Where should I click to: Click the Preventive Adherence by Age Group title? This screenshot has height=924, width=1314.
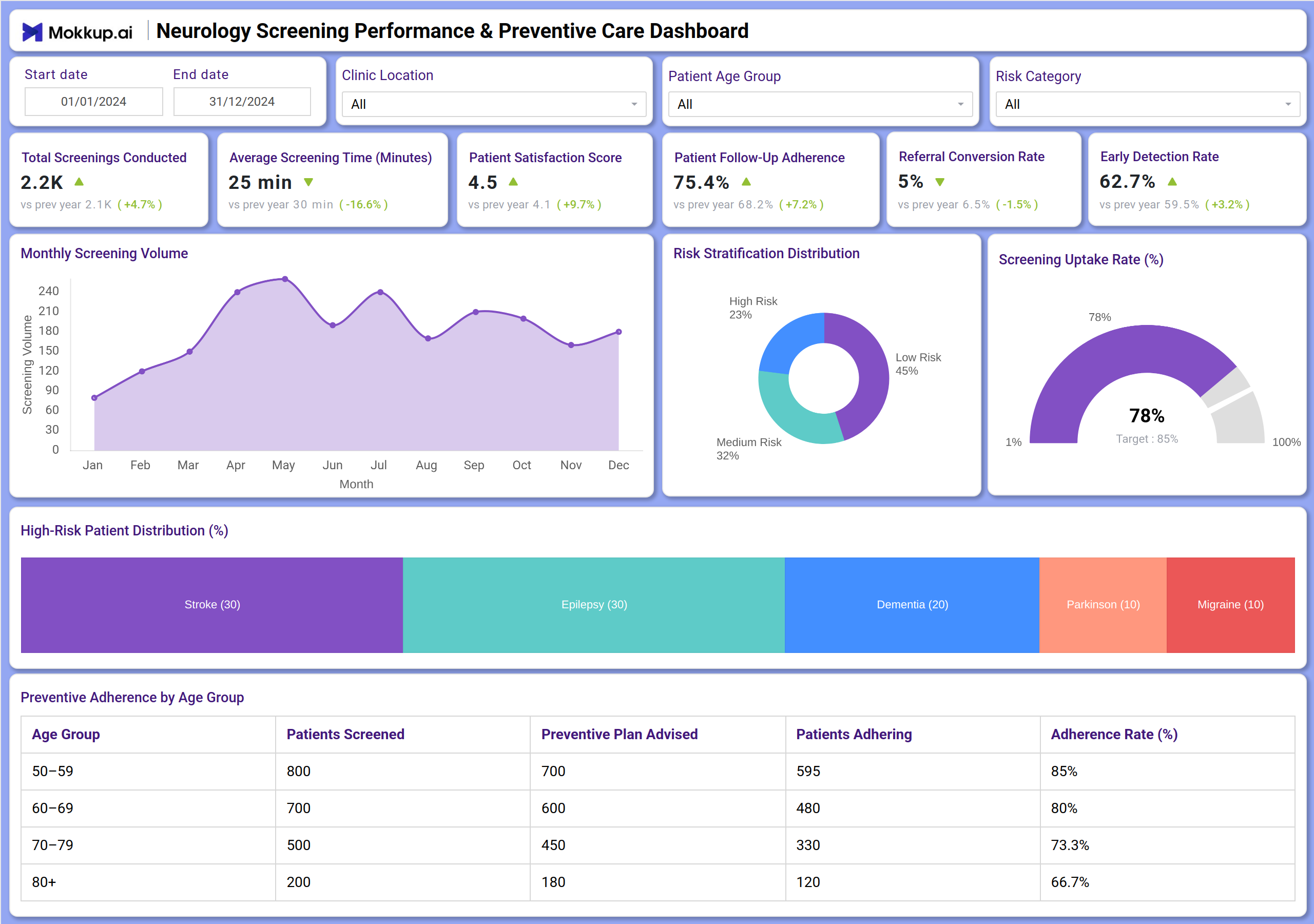coord(132,697)
